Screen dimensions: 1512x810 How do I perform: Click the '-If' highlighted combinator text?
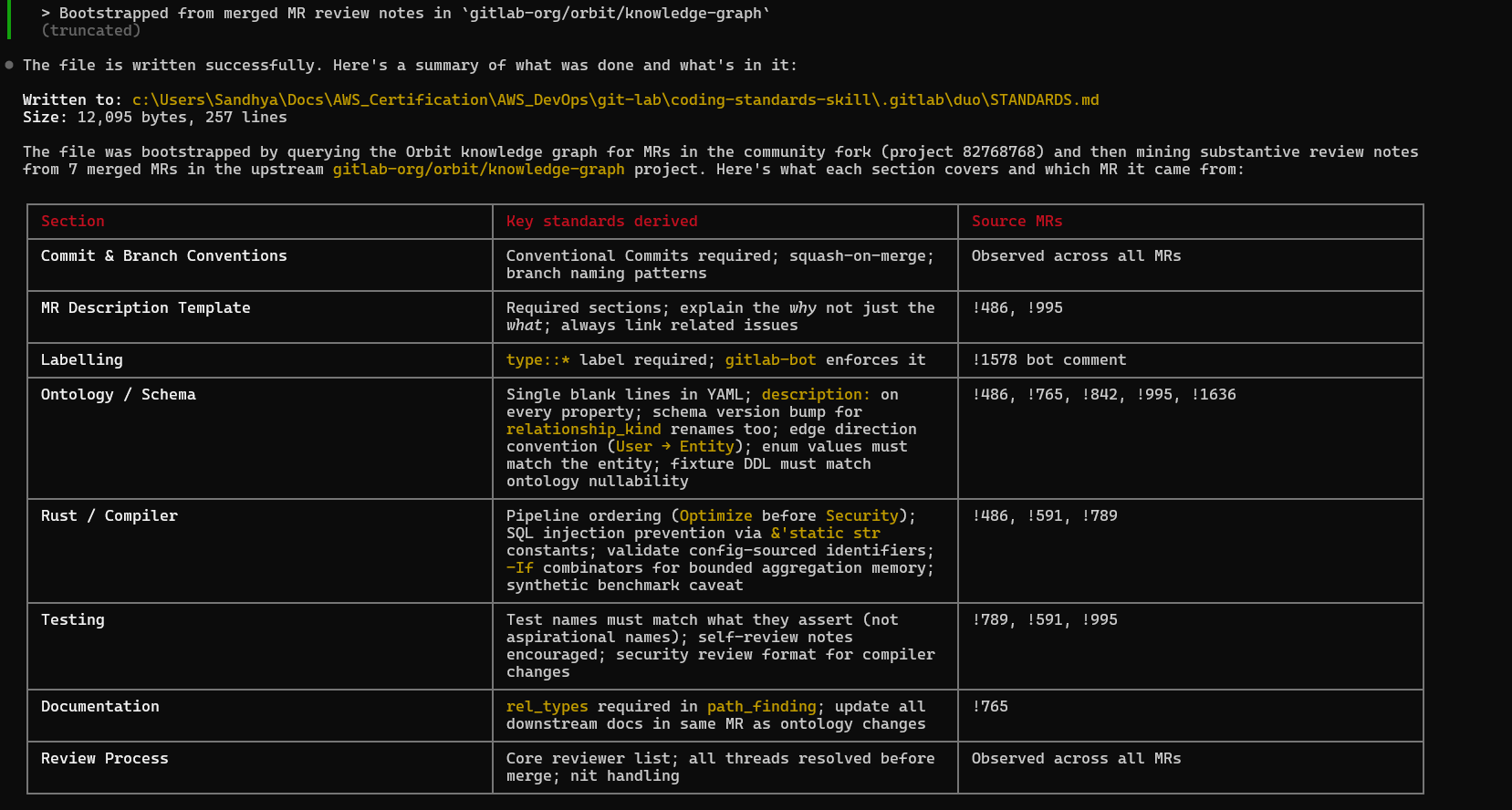[520, 568]
